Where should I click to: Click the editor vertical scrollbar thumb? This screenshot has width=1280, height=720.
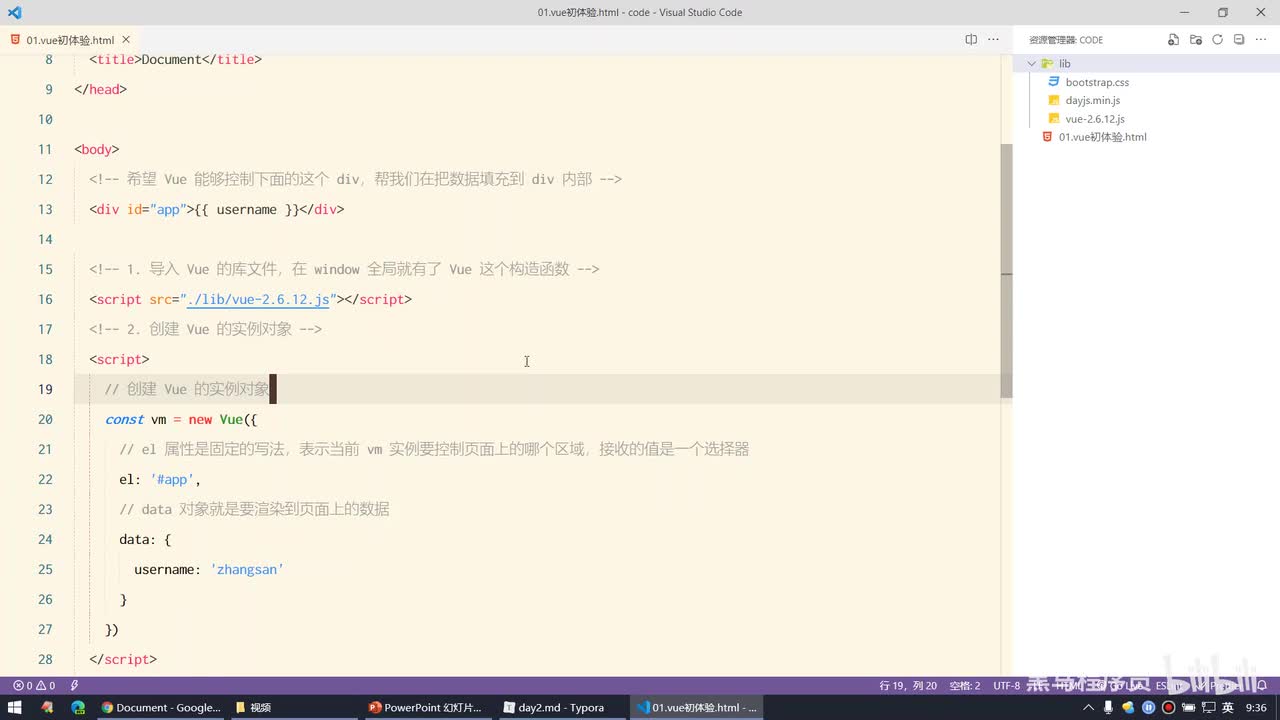coord(1006,270)
